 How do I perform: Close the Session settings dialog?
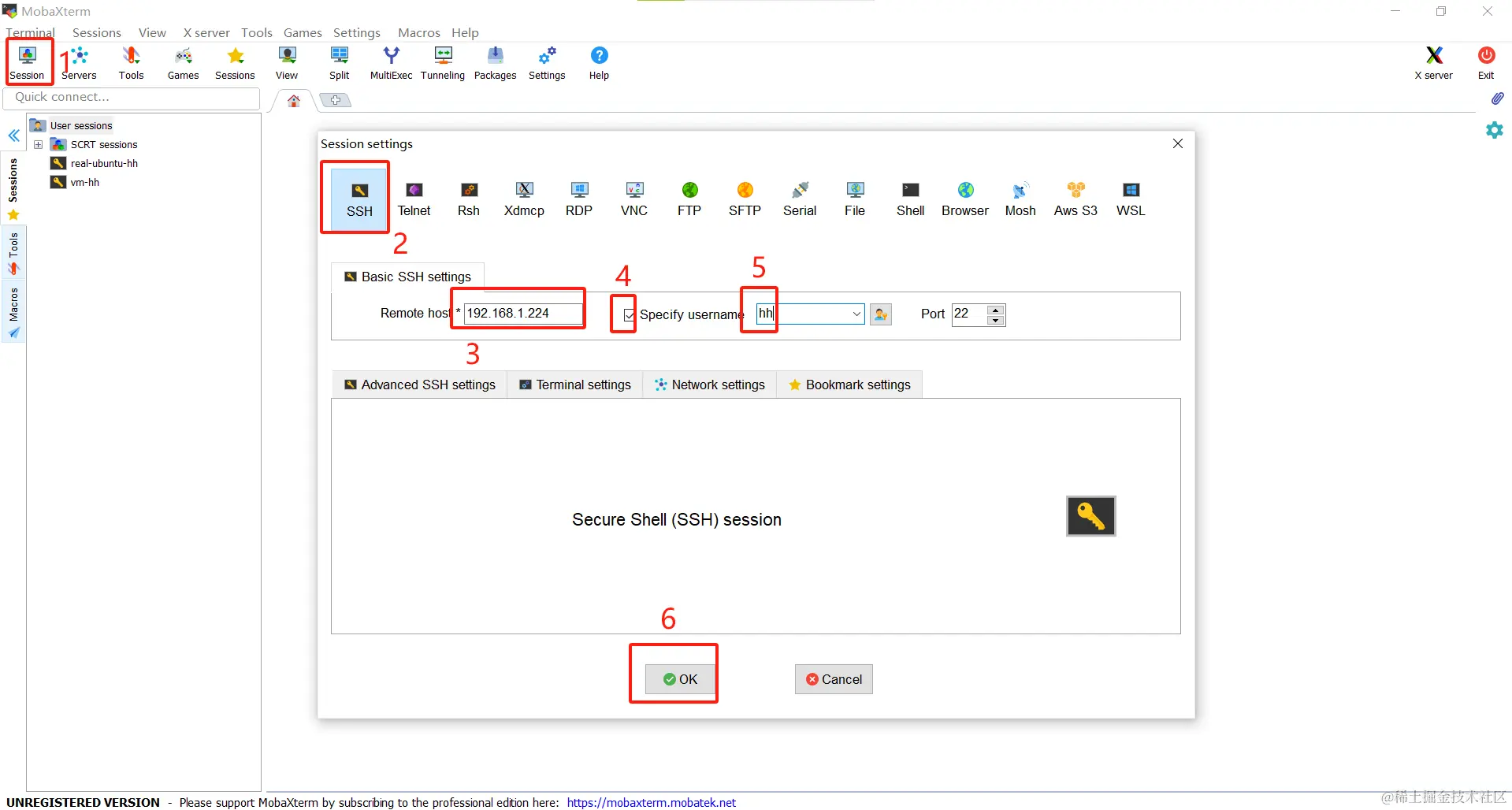1178,143
